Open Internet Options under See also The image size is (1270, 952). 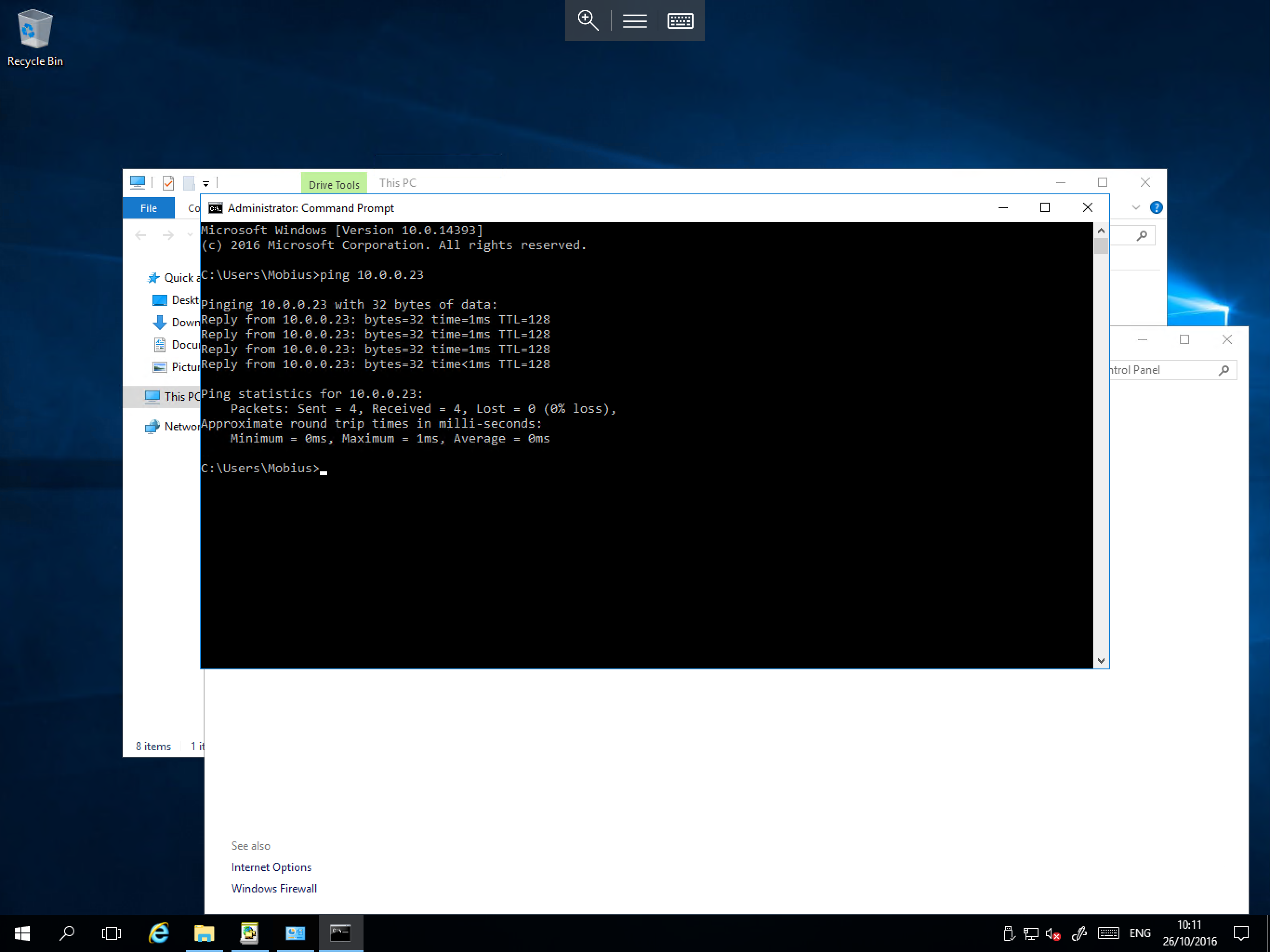[271, 867]
